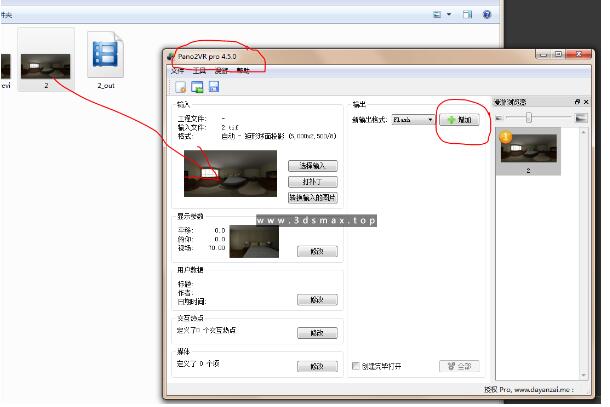Open the 2_out video file icon
Screen dimensions: 610x407
(x=106, y=55)
